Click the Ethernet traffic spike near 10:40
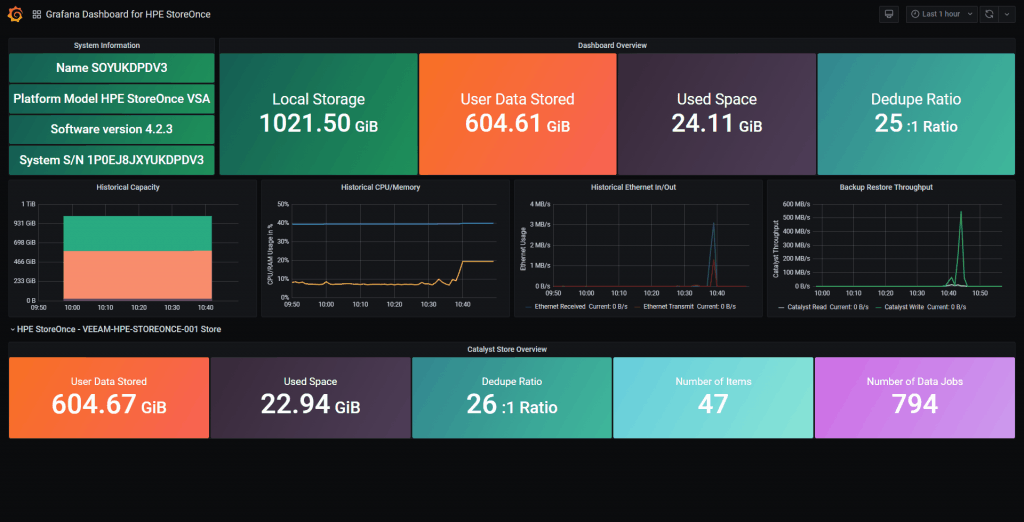Image resolution: width=1024 pixels, height=522 pixels. 714,255
